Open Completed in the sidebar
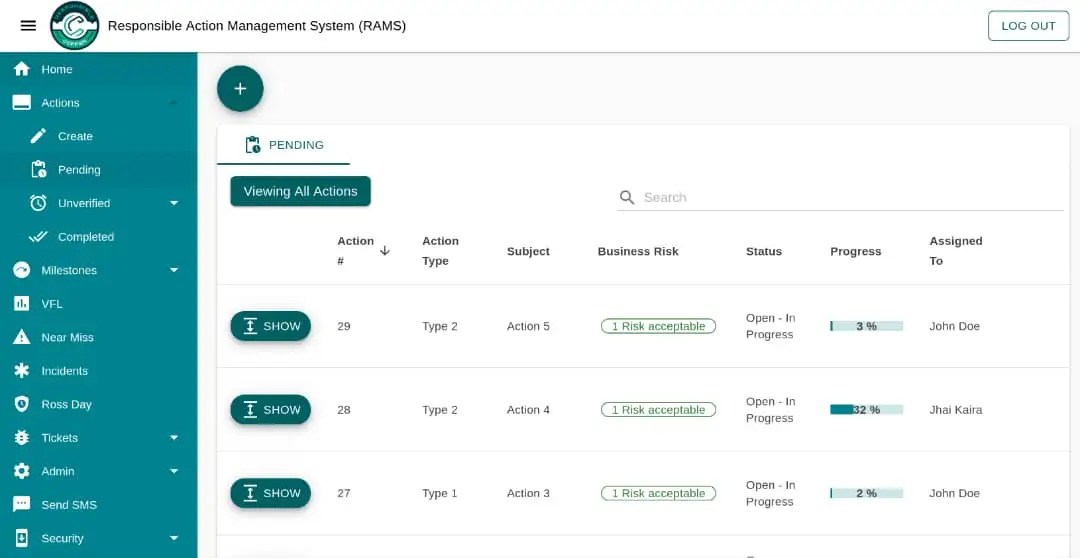Image resolution: width=1080 pixels, height=558 pixels. tap(85, 237)
